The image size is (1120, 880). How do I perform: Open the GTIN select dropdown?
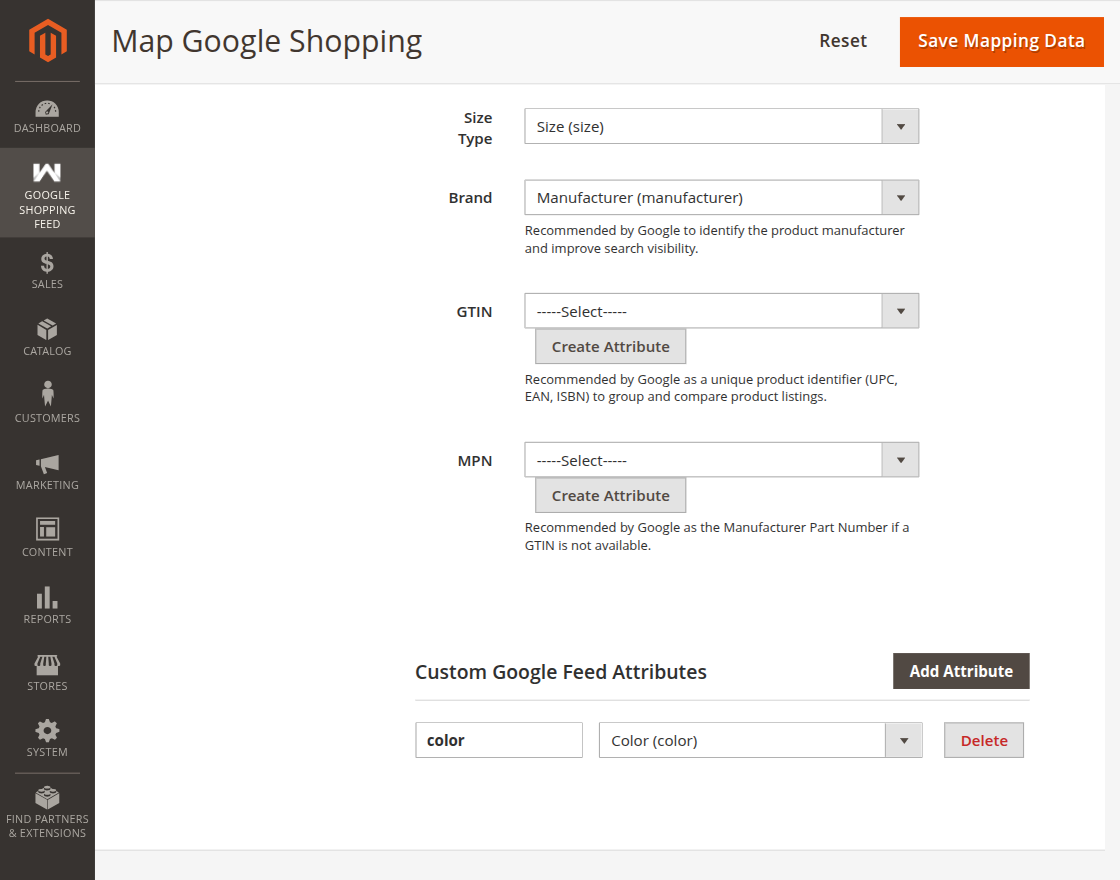pos(721,311)
